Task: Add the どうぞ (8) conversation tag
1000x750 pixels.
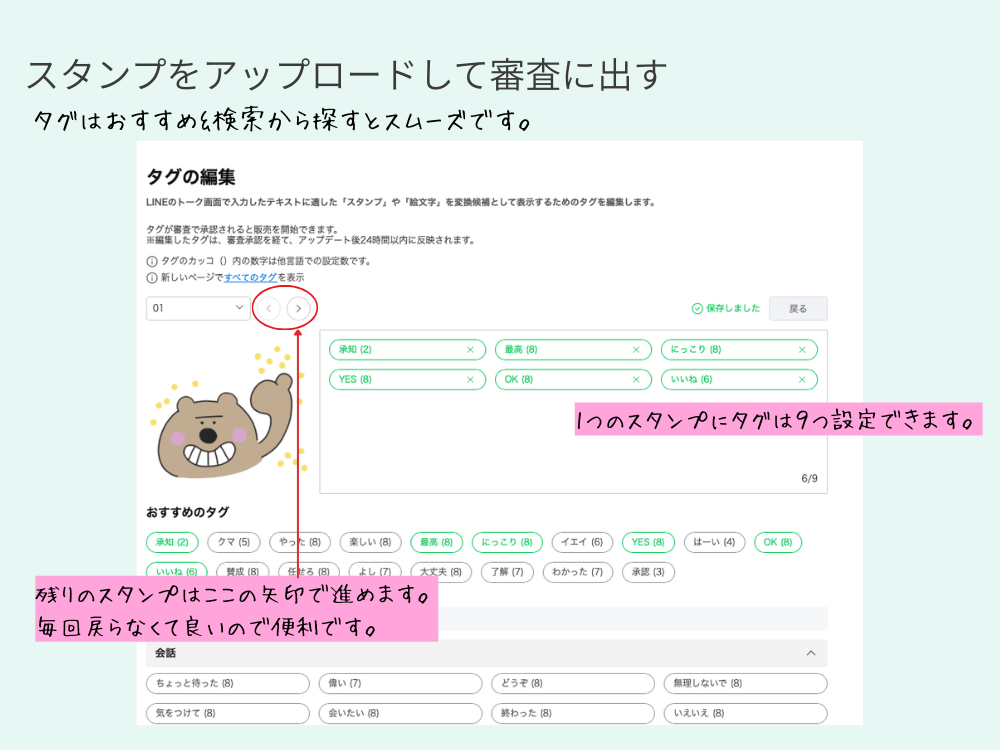Action: tap(572, 683)
